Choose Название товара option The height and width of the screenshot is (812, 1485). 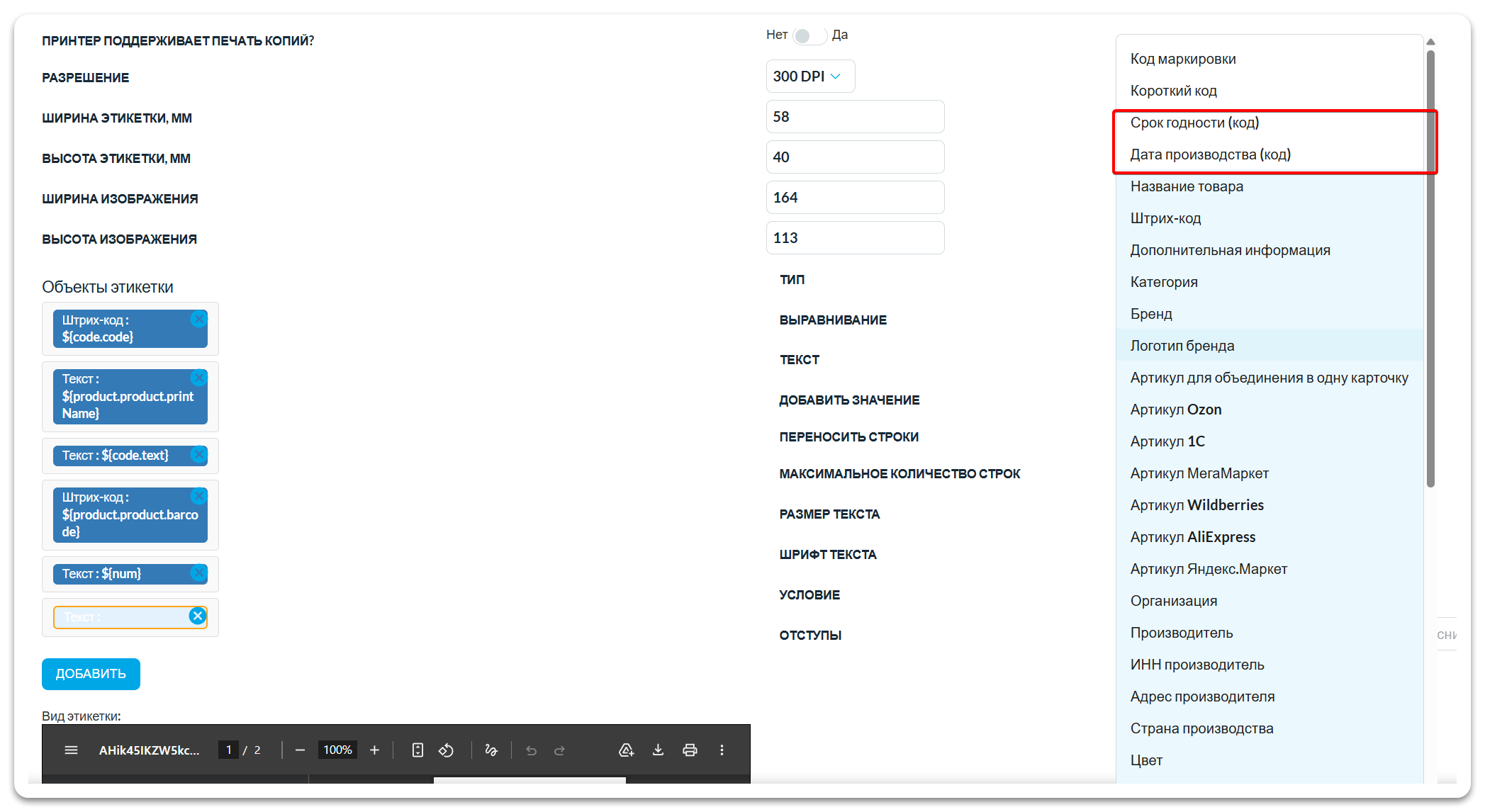click(x=1270, y=186)
